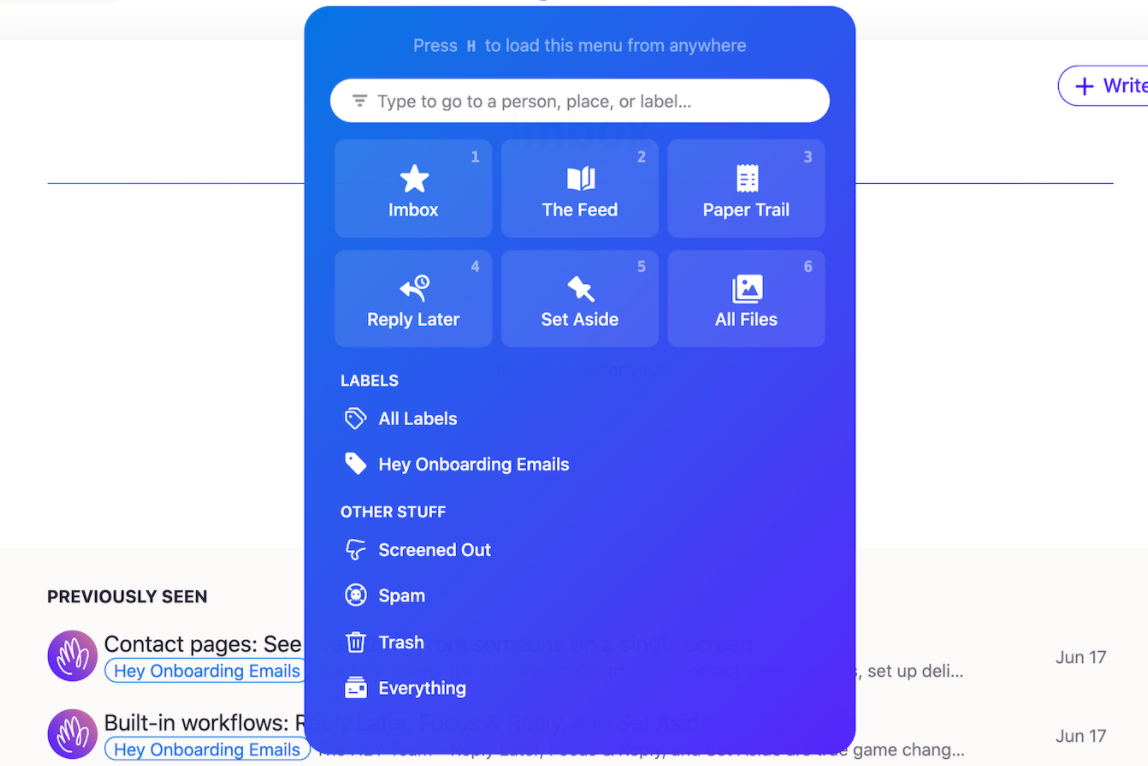Click Hey Onboarding Emails tag on Built-in workflows email
This screenshot has height=766, width=1148.
click(x=206, y=749)
